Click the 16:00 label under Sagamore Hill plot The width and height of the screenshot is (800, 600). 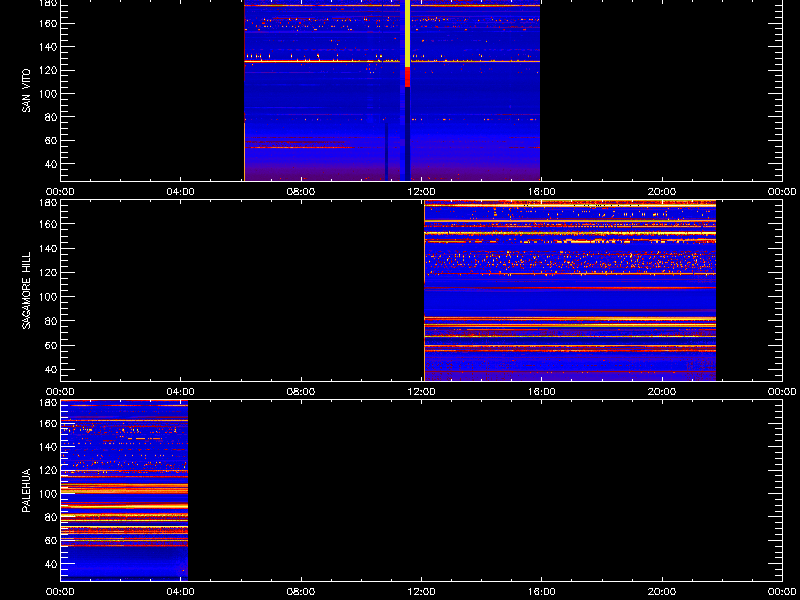point(542,392)
